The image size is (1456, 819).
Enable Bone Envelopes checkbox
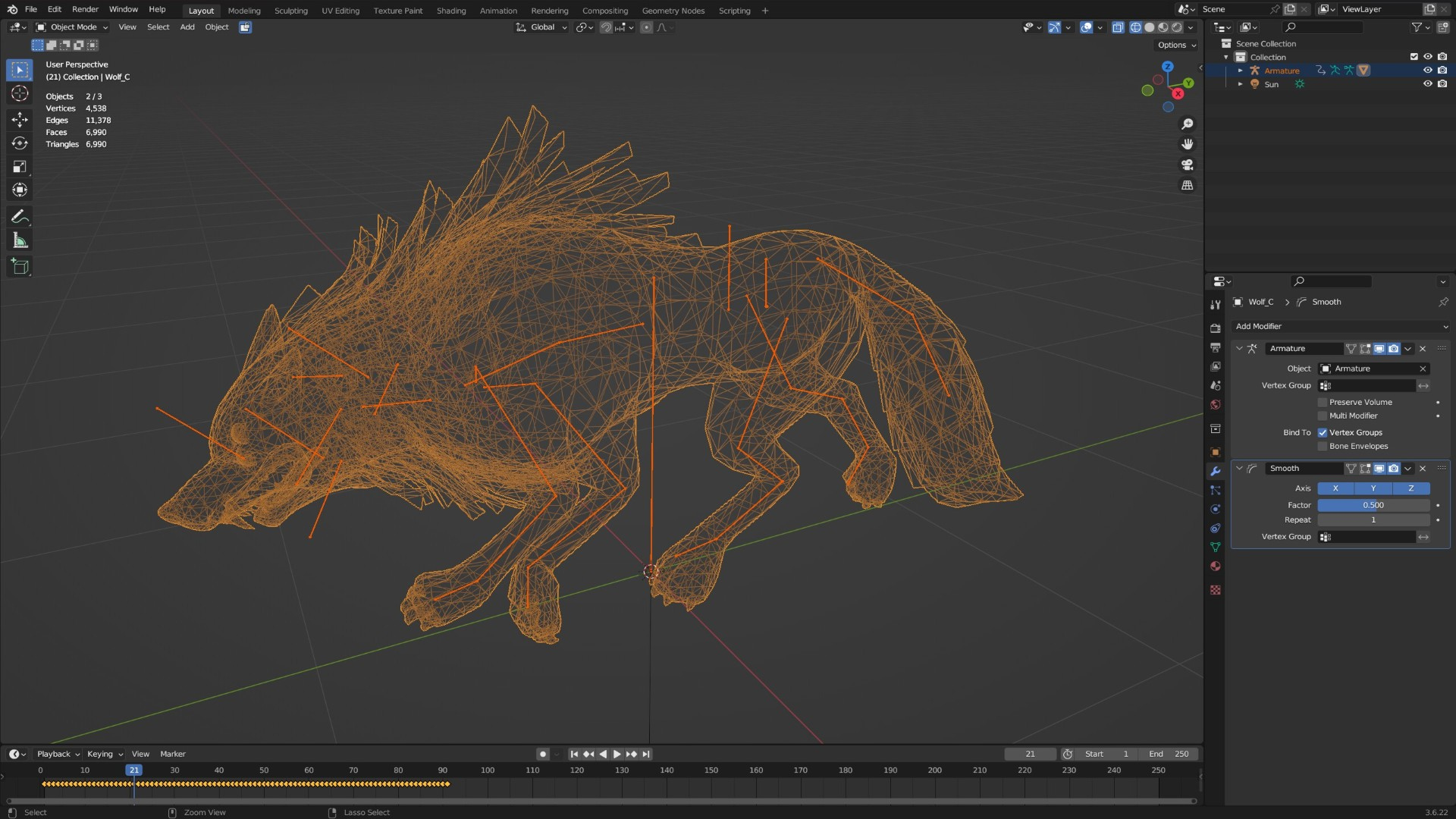point(1323,447)
